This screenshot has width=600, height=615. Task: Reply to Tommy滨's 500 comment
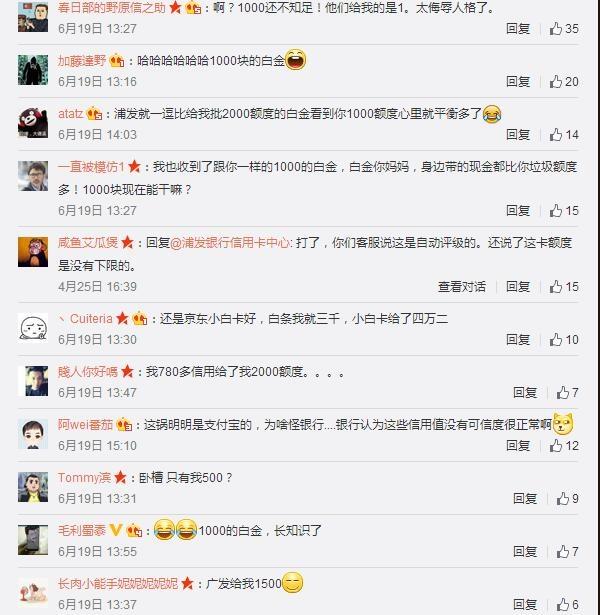tap(525, 499)
